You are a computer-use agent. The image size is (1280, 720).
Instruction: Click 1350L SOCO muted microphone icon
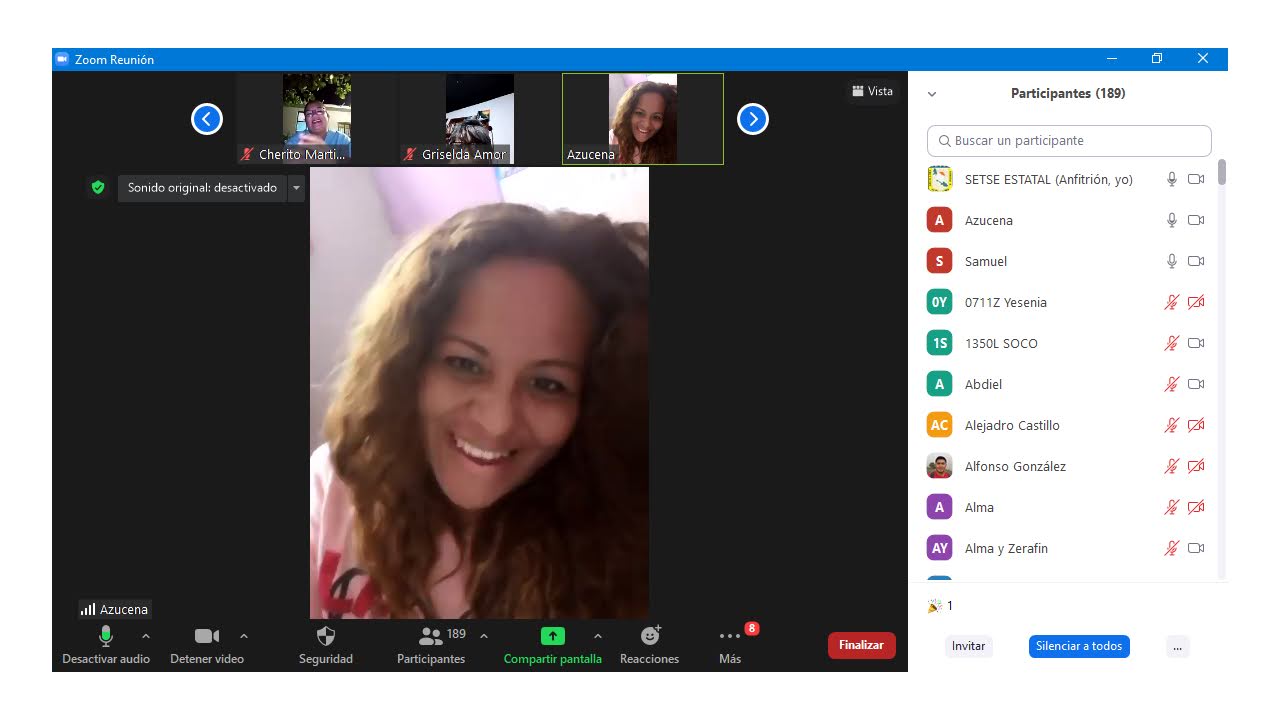tap(1172, 344)
